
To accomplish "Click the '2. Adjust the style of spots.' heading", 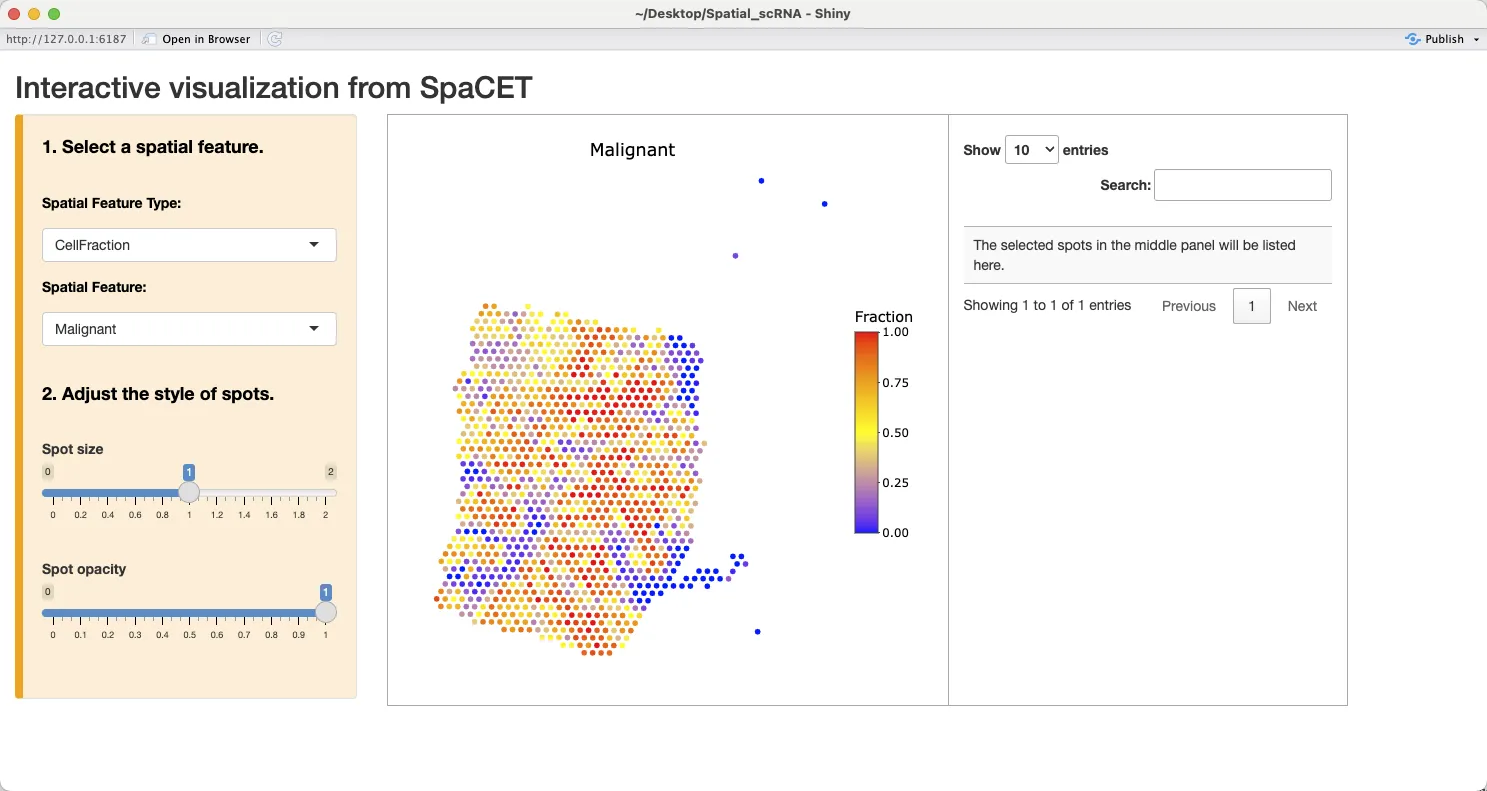I will 158,394.
